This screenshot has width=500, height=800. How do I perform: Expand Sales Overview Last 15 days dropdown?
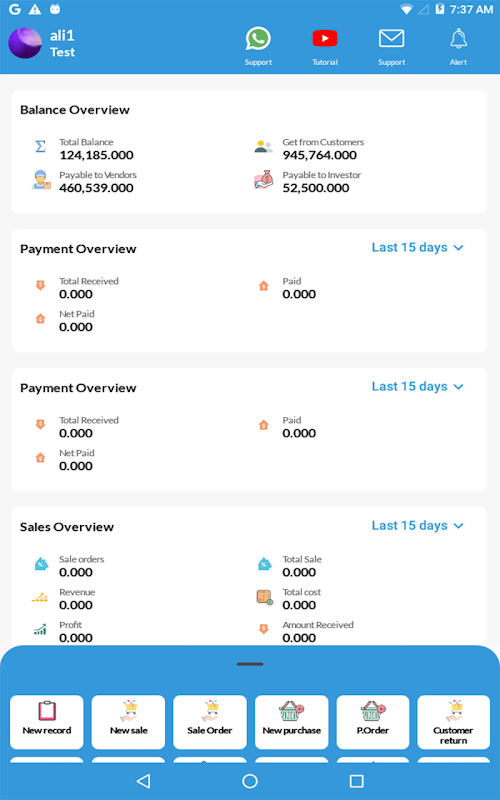pyautogui.click(x=417, y=526)
